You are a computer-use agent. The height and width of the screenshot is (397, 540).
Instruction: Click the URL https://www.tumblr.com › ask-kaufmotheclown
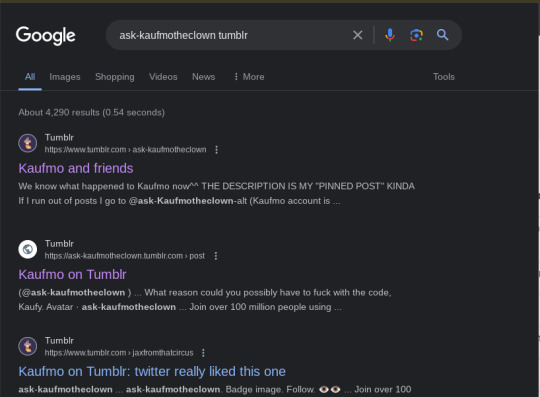point(125,150)
